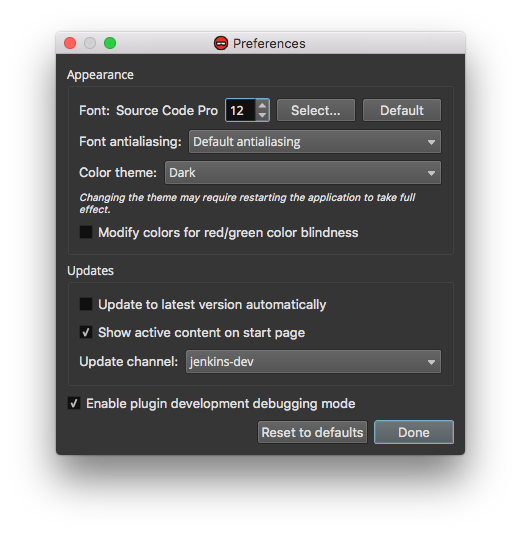
Task: Enable red/green color blindness color modification
Action: pos(86,232)
